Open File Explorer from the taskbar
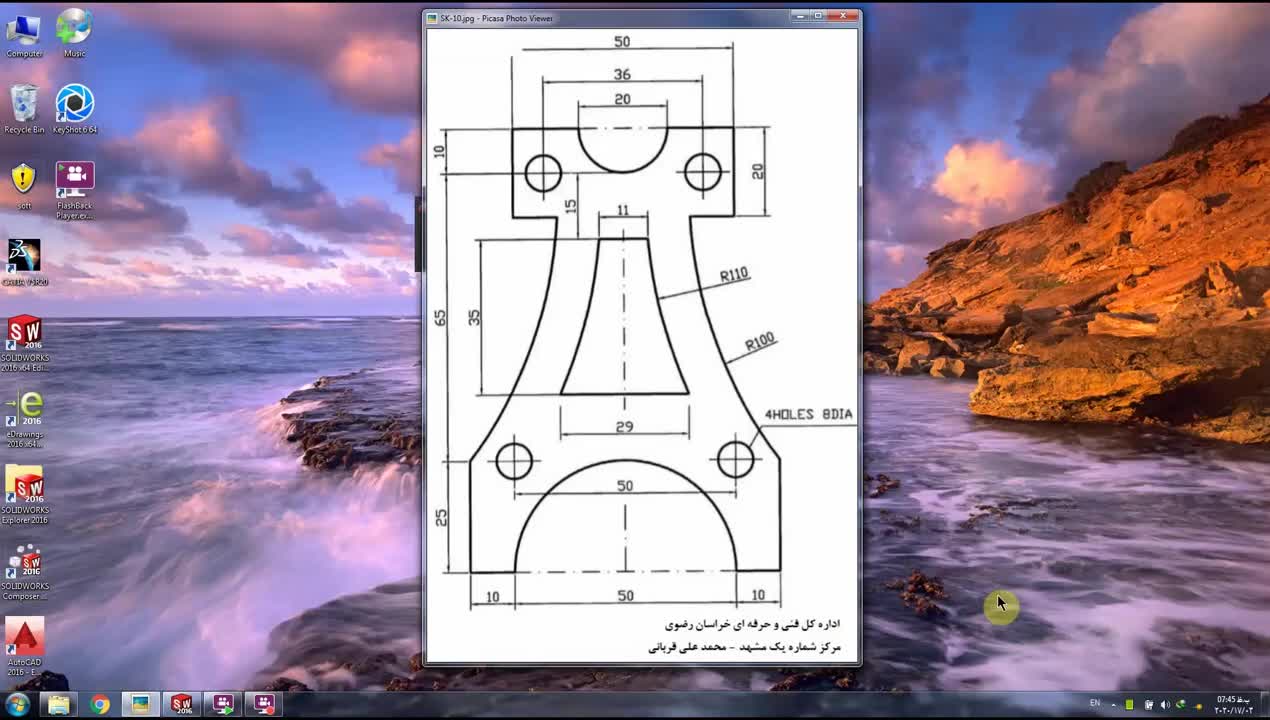 click(59, 705)
